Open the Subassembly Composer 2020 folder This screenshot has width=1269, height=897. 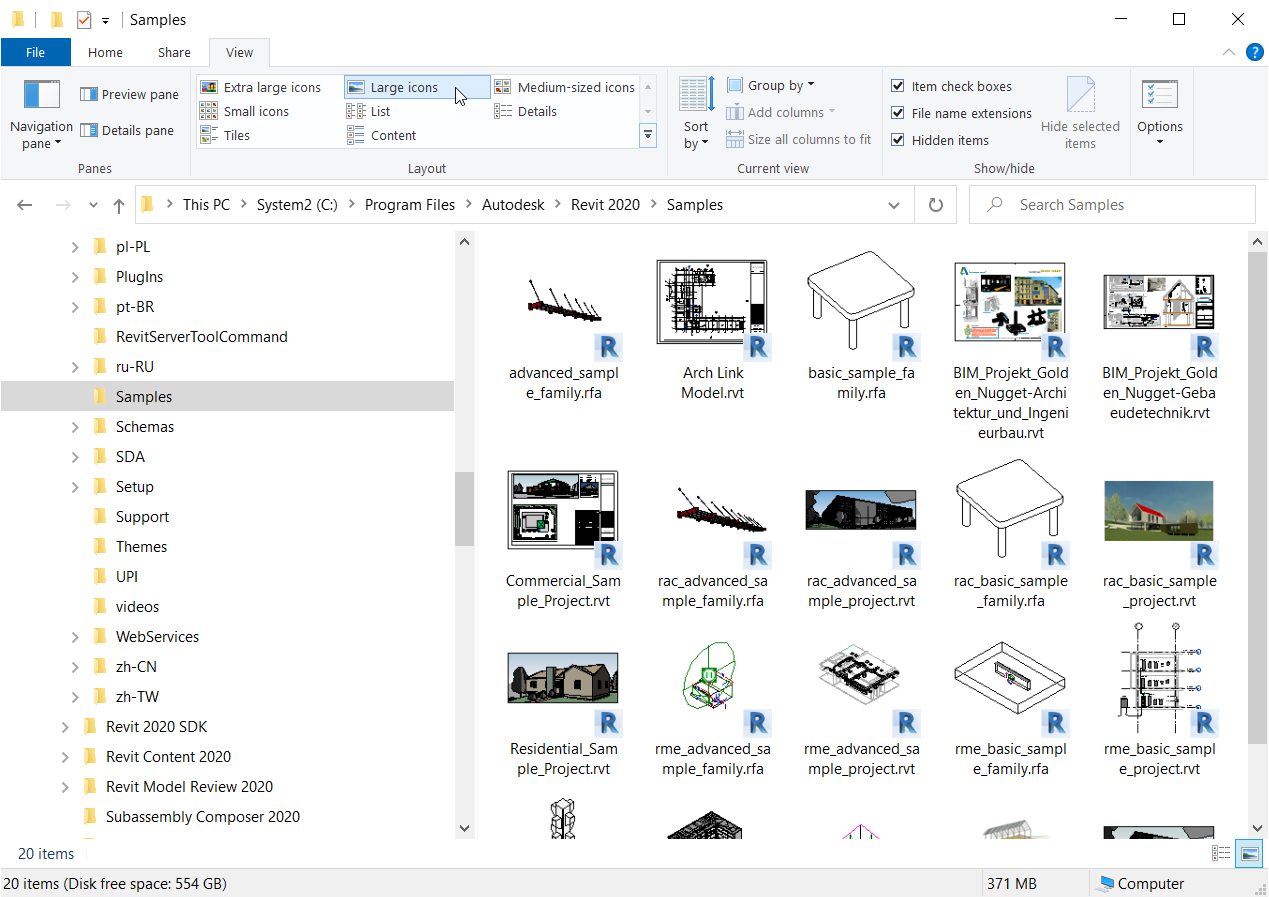202,817
